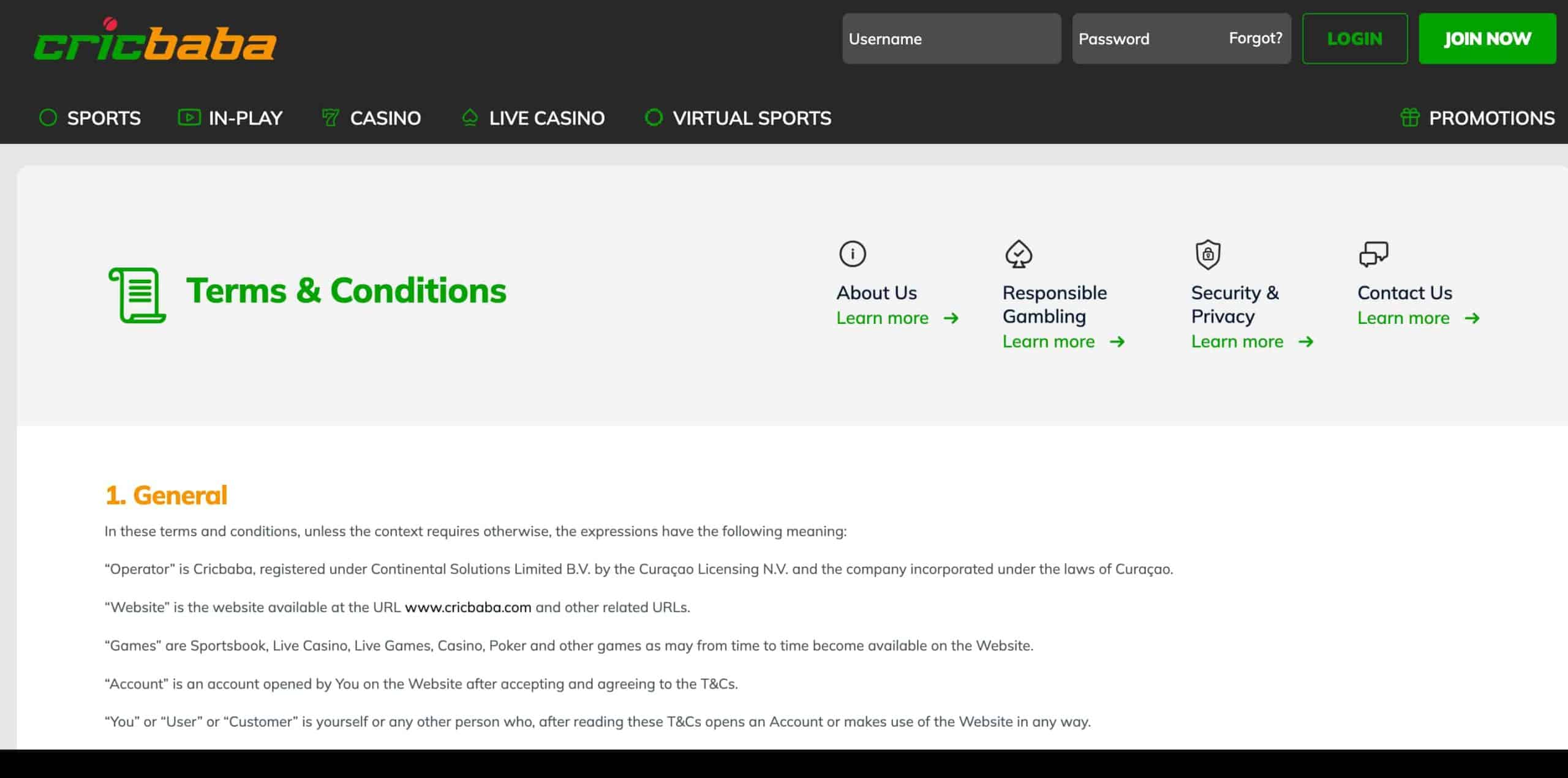Open the PROMOTIONS page
The image size is (1568, 778).
click(1491, 118)
